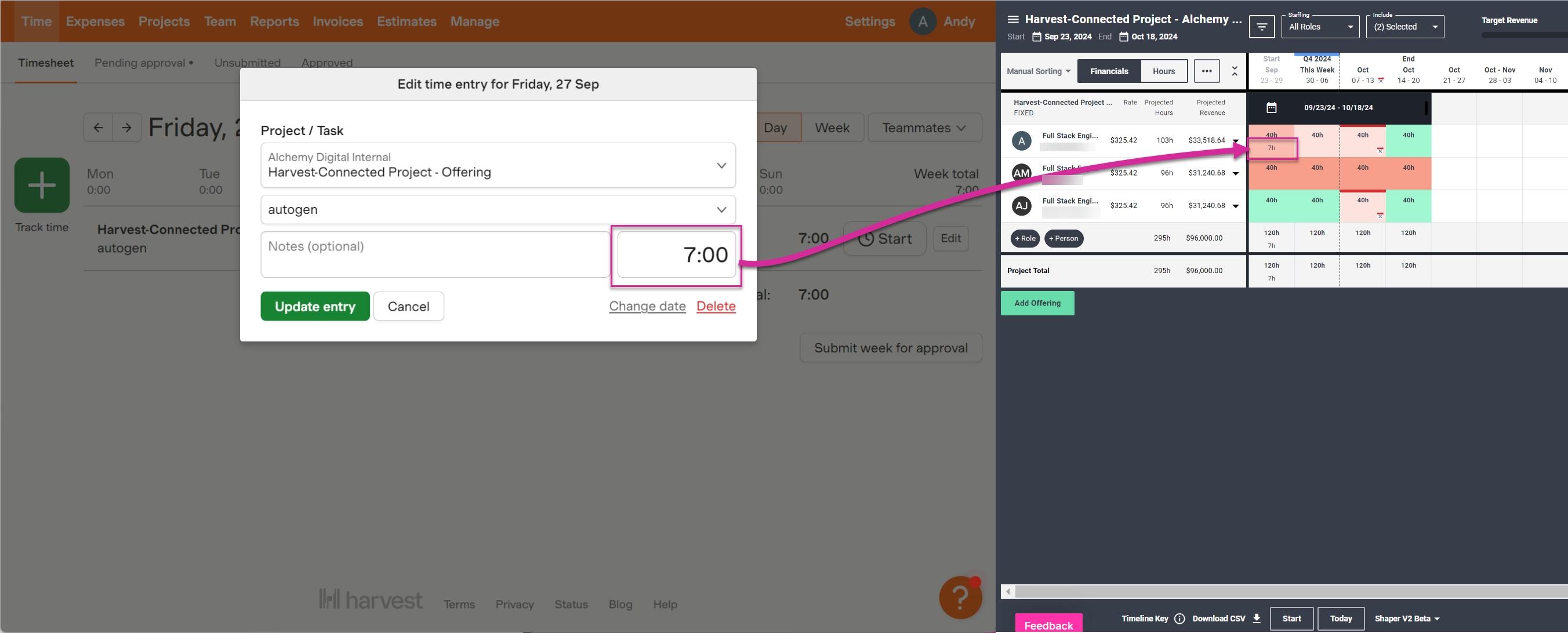Click the Start button in Shaper footer
This screenshot has width=1568, height=633.
click(1291, 619)
